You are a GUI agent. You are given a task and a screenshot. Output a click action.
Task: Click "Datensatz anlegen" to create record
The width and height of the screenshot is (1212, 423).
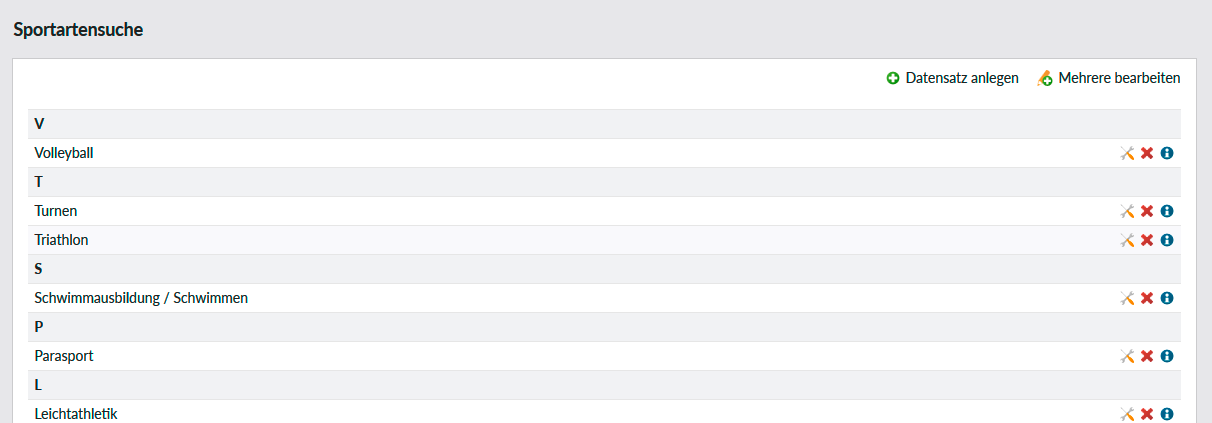(953, 78)
